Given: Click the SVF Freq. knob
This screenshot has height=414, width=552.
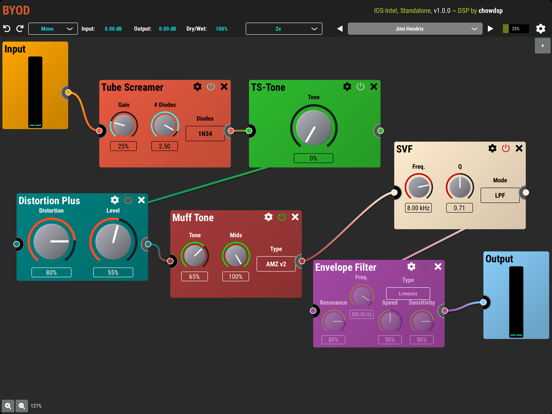Looking at the screenshot, I should [419, 187].
